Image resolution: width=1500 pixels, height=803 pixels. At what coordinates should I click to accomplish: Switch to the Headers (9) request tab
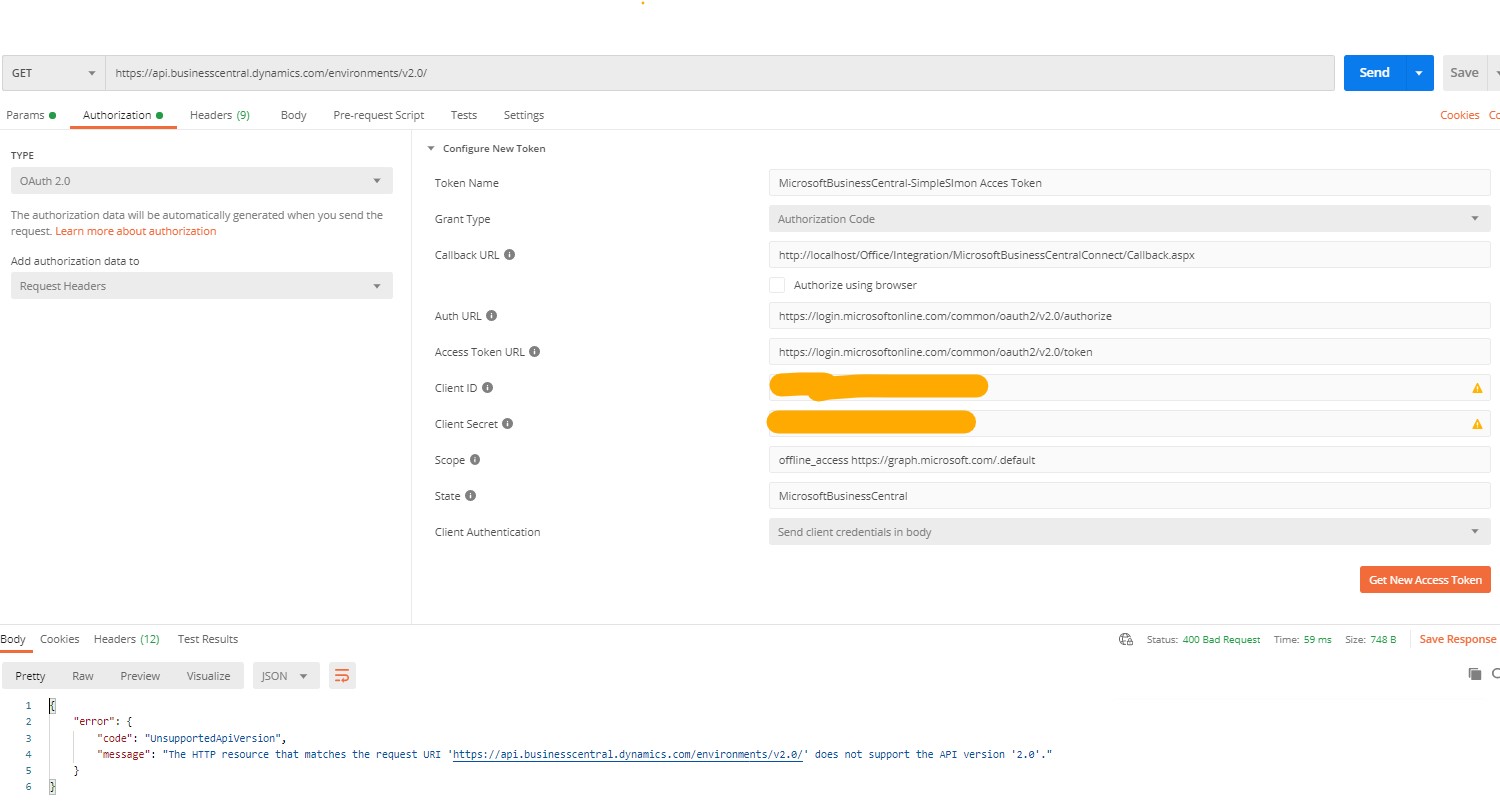pos(220,115)
